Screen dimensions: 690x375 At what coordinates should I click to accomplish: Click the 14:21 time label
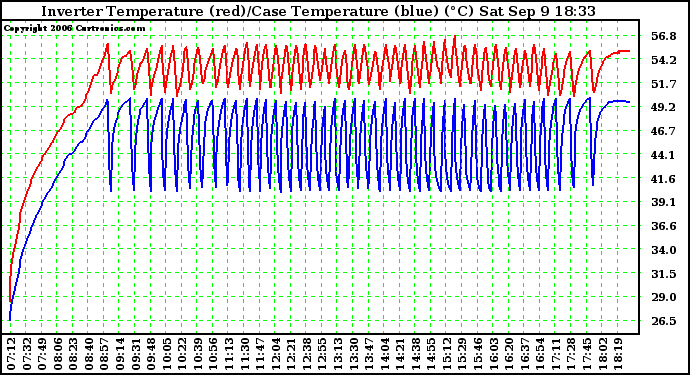click(x=400, y=354)
